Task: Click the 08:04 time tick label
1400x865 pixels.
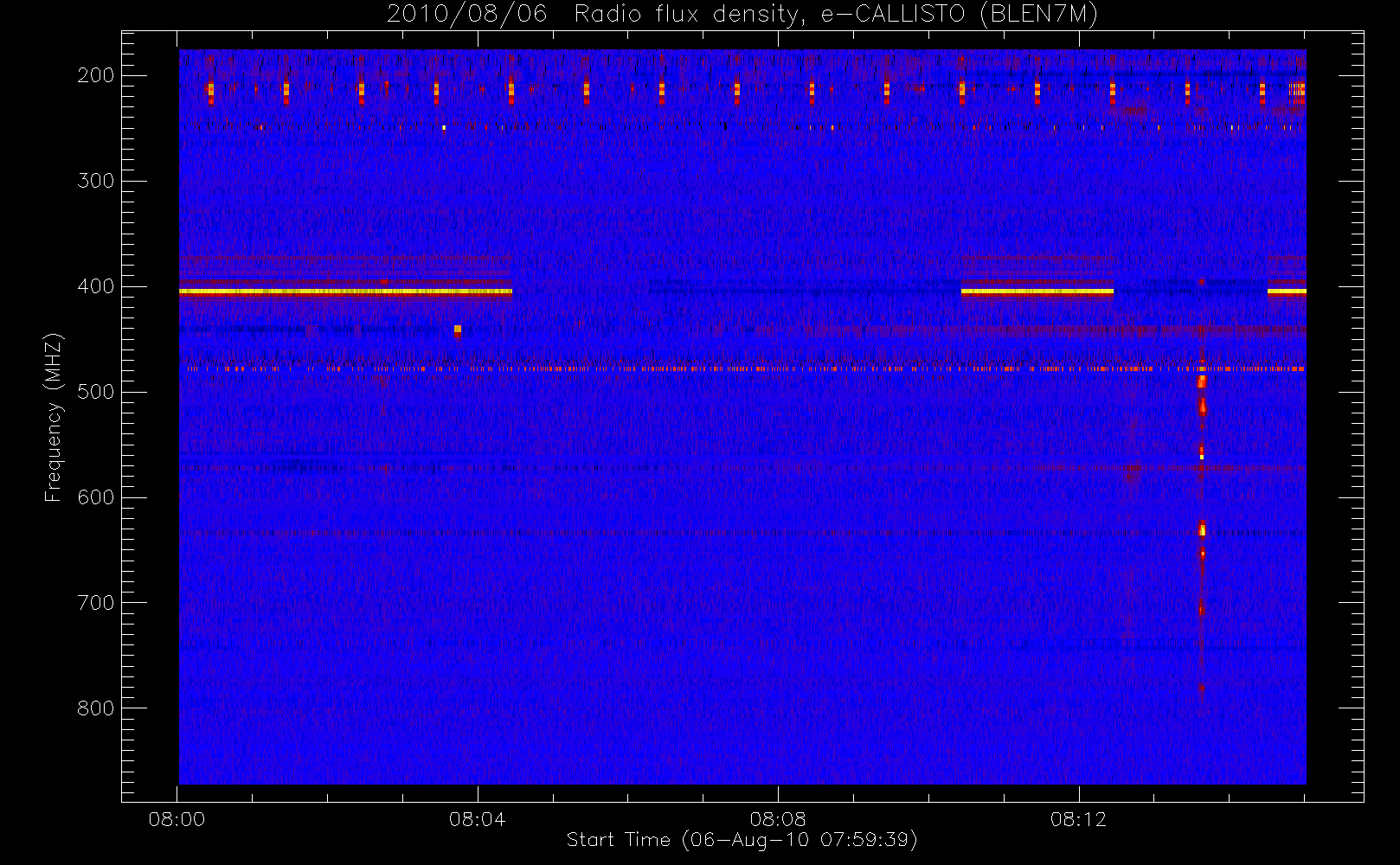Action: point(477,819)
